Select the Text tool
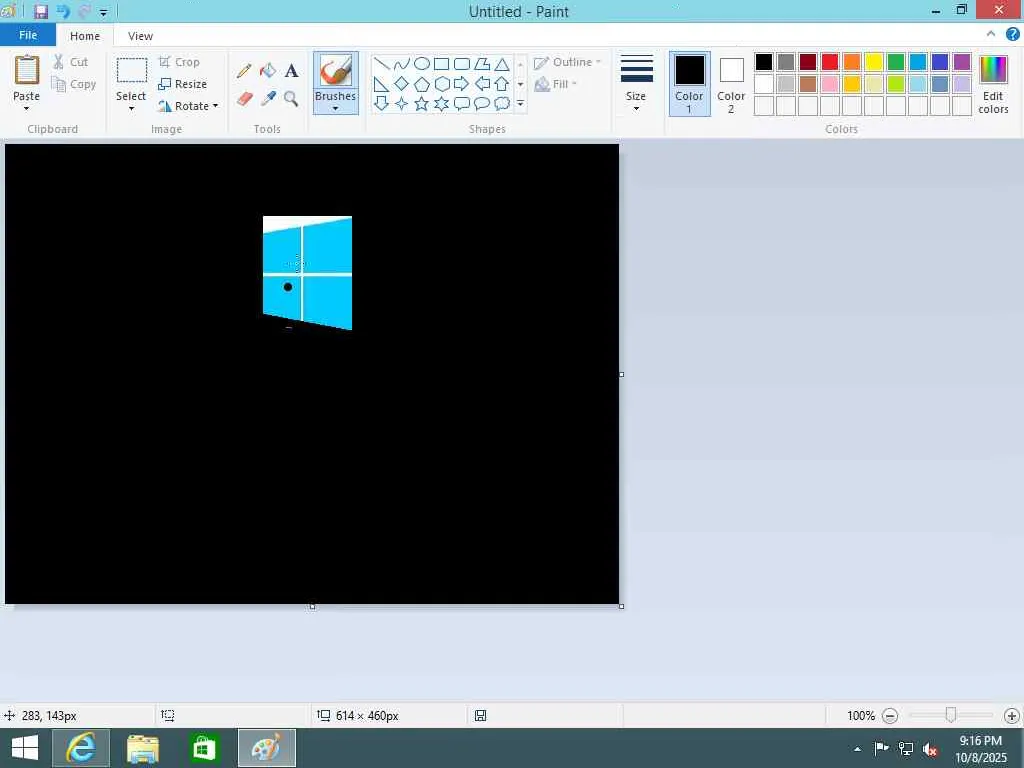Viewport: 1024px width, 768px height. pos(291,71)
